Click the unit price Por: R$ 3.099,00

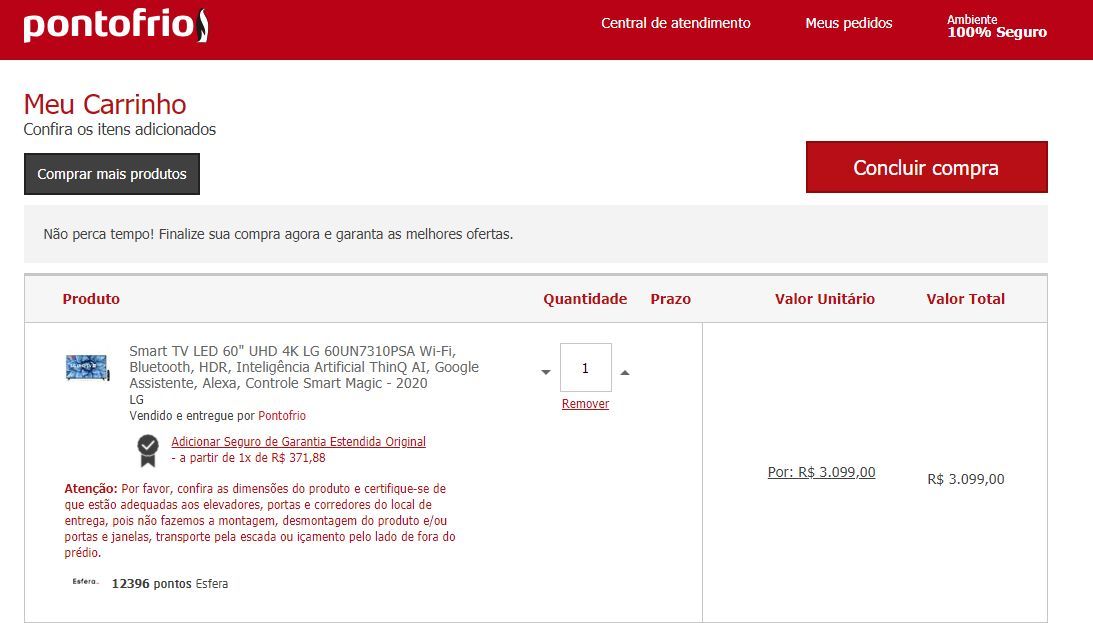pos(821,472)
